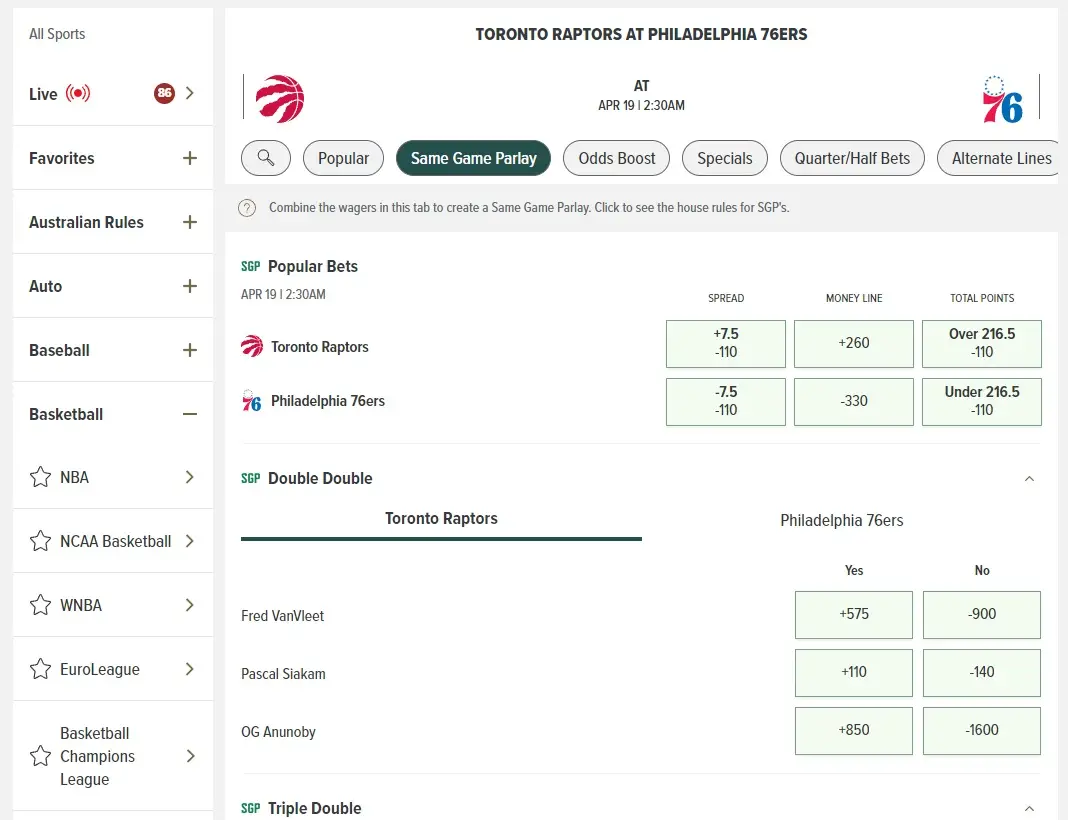Viewport: 1068px width, 820px height.
Task: Select the Same Game Parlay tab
Action: click(473, 158)
